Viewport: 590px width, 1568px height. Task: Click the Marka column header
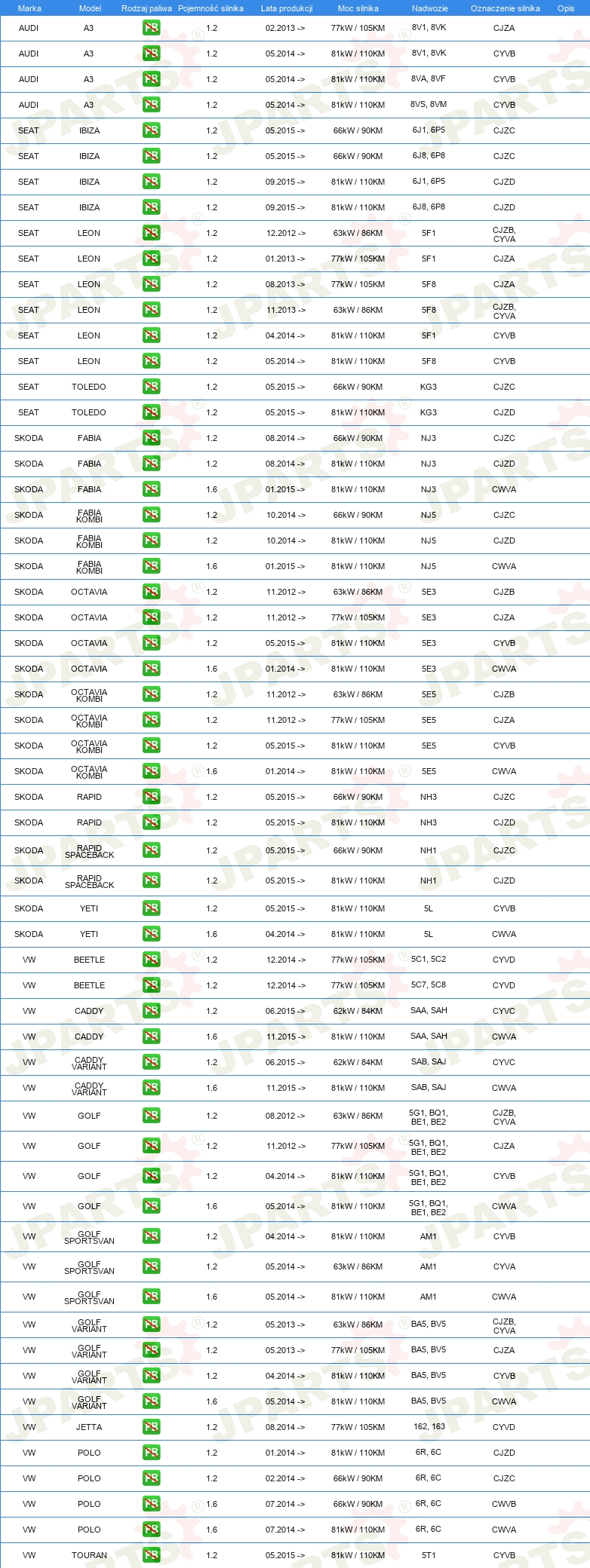coord(29,8)
